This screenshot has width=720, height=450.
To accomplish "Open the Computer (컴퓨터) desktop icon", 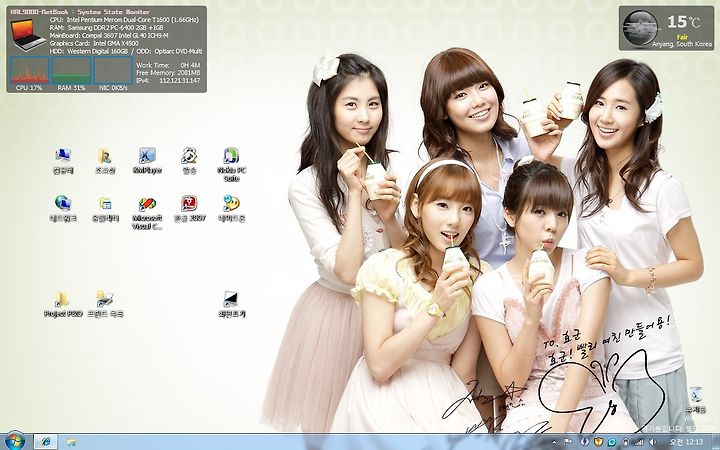I will [63, 160].
